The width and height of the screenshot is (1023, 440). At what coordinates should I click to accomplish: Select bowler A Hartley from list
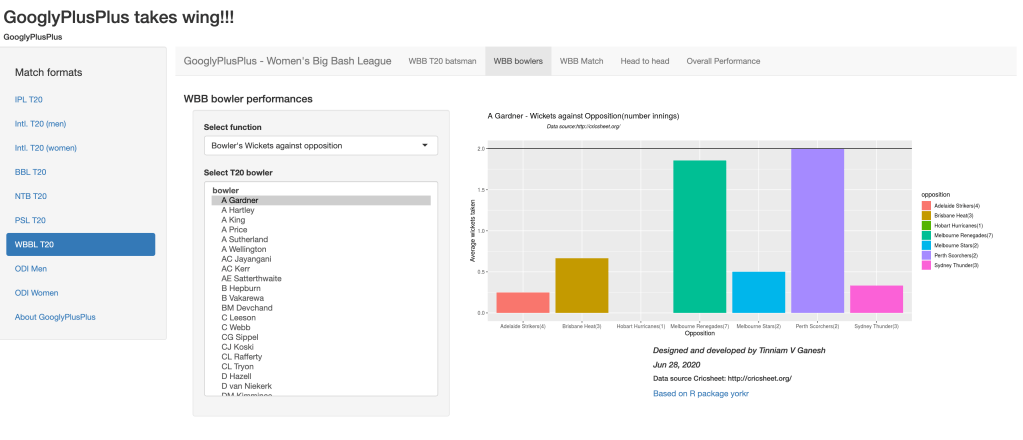[237, 210]
